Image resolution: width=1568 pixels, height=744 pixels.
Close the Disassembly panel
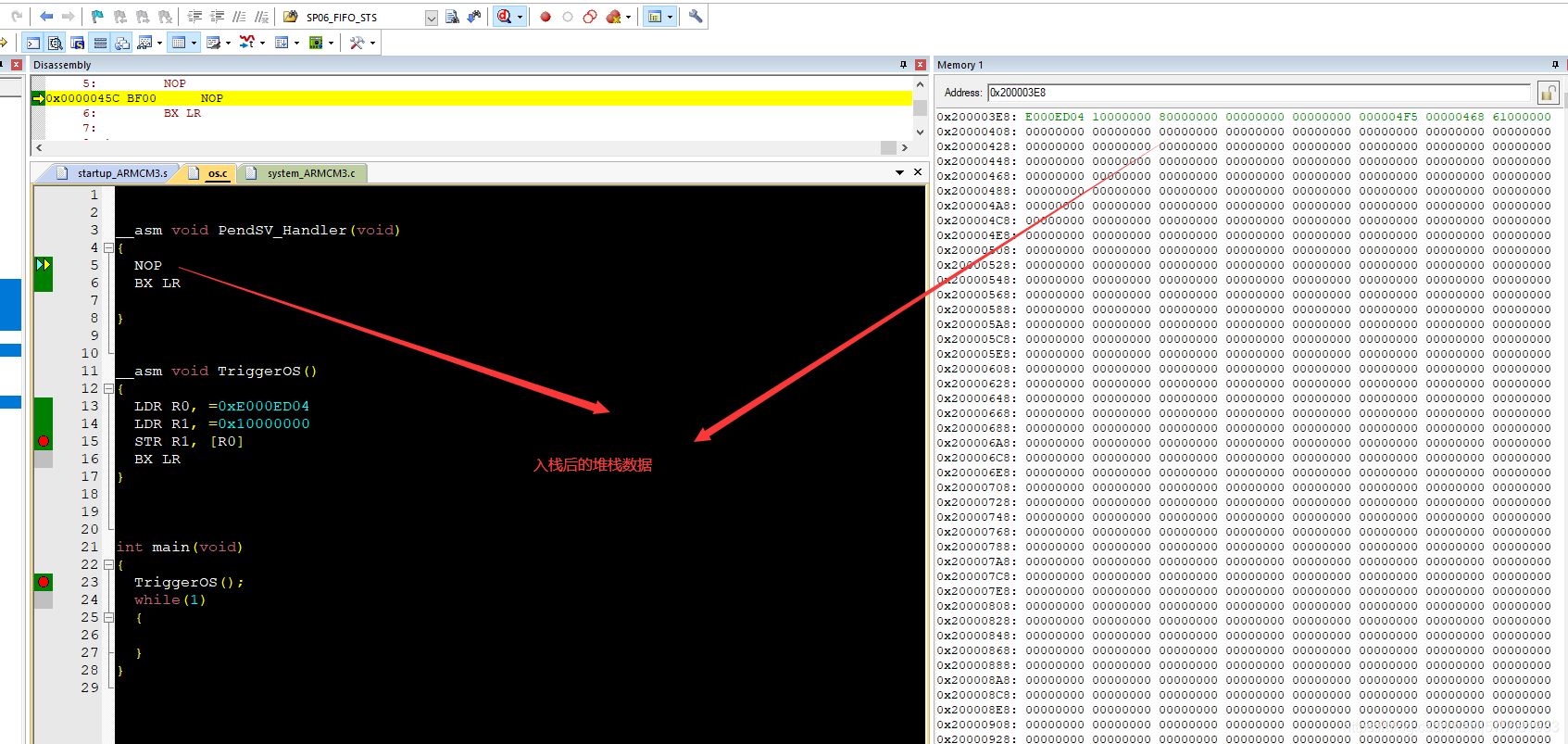[921, 65]
